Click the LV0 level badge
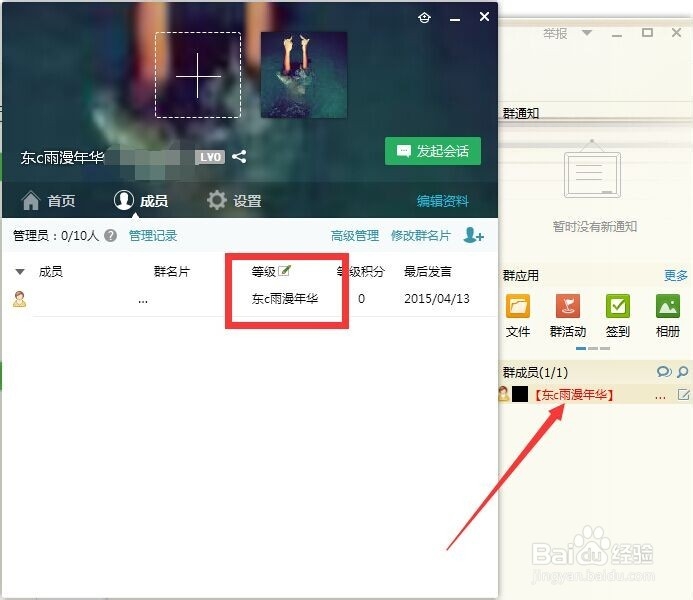Image resolution: width=693 pixels, height=600 pixels. coord(210,157)
